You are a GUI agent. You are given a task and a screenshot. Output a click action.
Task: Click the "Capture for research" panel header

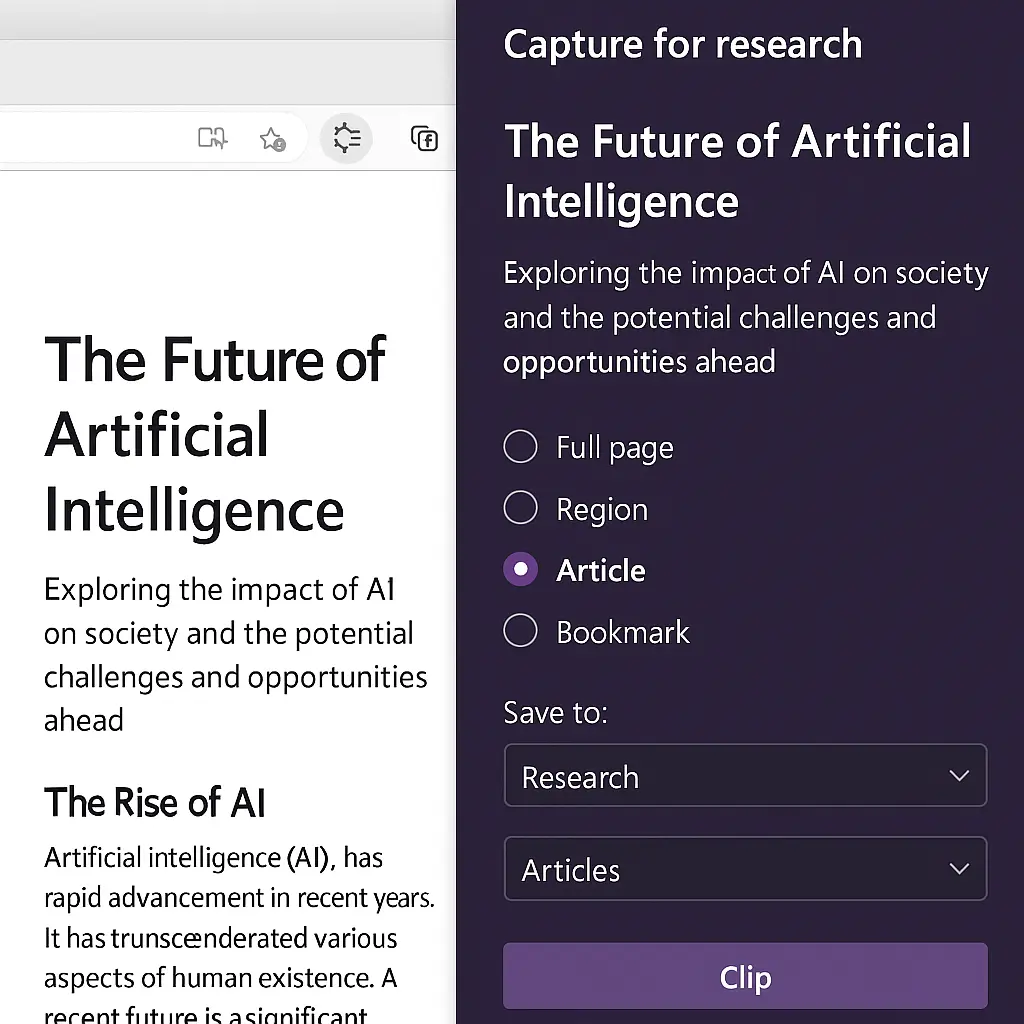click(682, 44)
